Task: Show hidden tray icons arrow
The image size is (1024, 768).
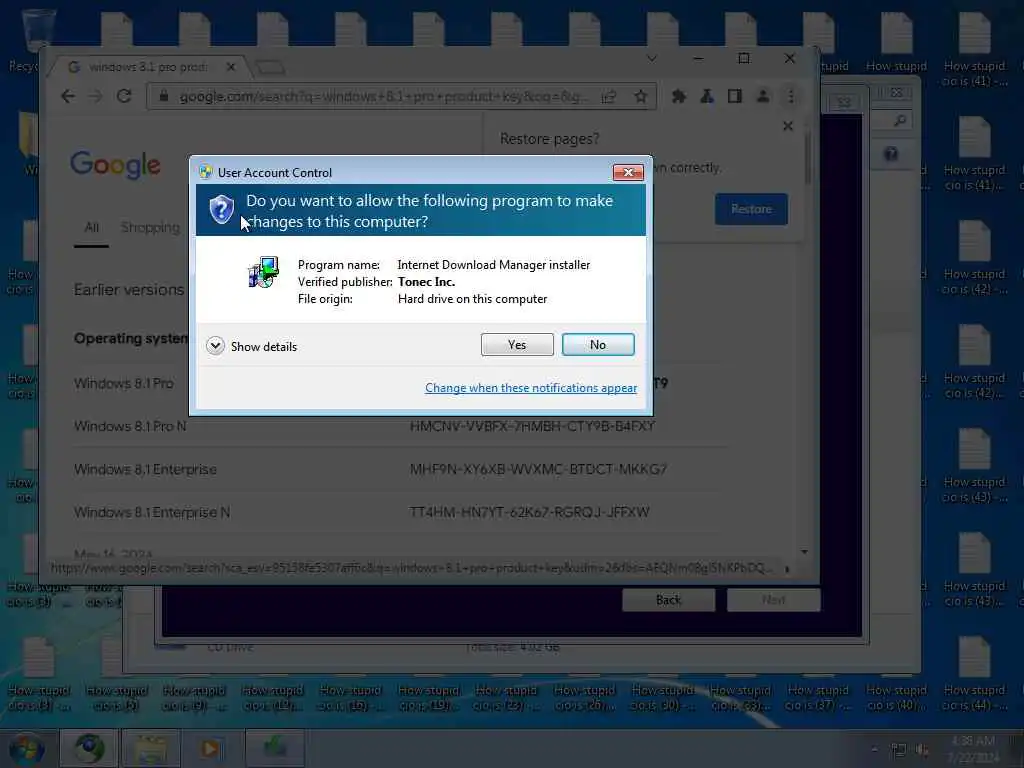Action: pos(874,750)
